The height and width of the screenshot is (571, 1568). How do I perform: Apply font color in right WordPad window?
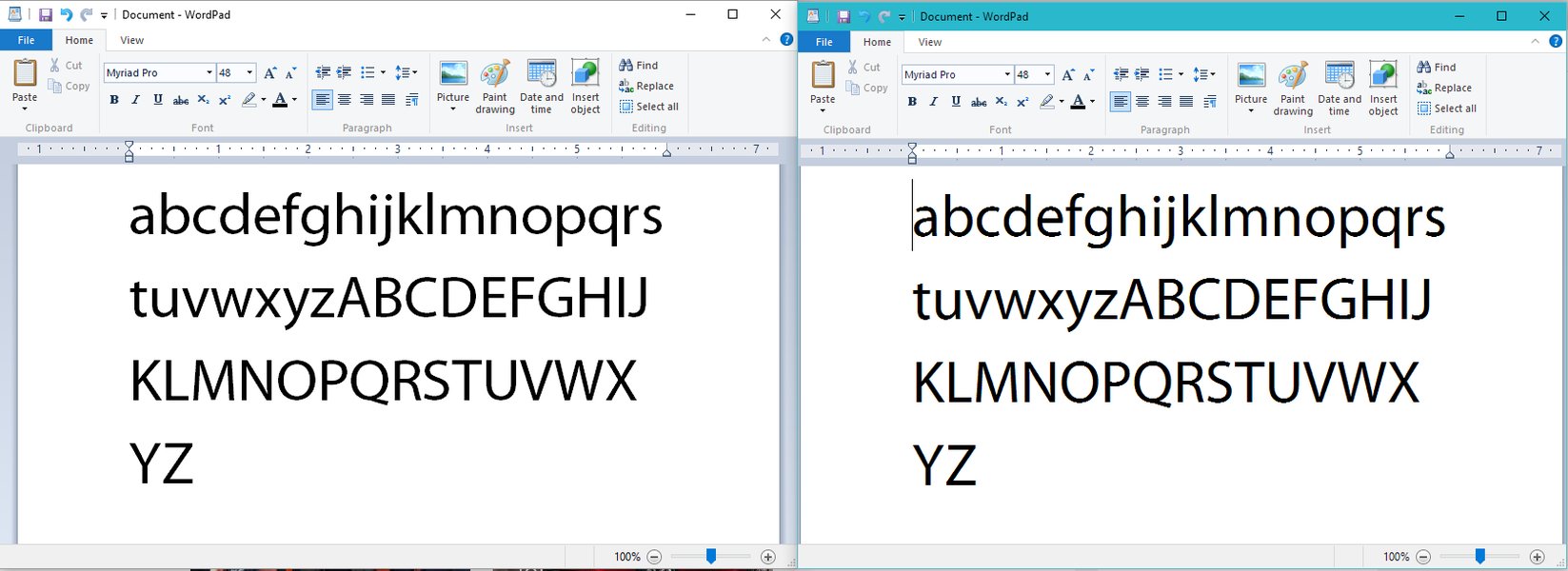pos(1078,102)
